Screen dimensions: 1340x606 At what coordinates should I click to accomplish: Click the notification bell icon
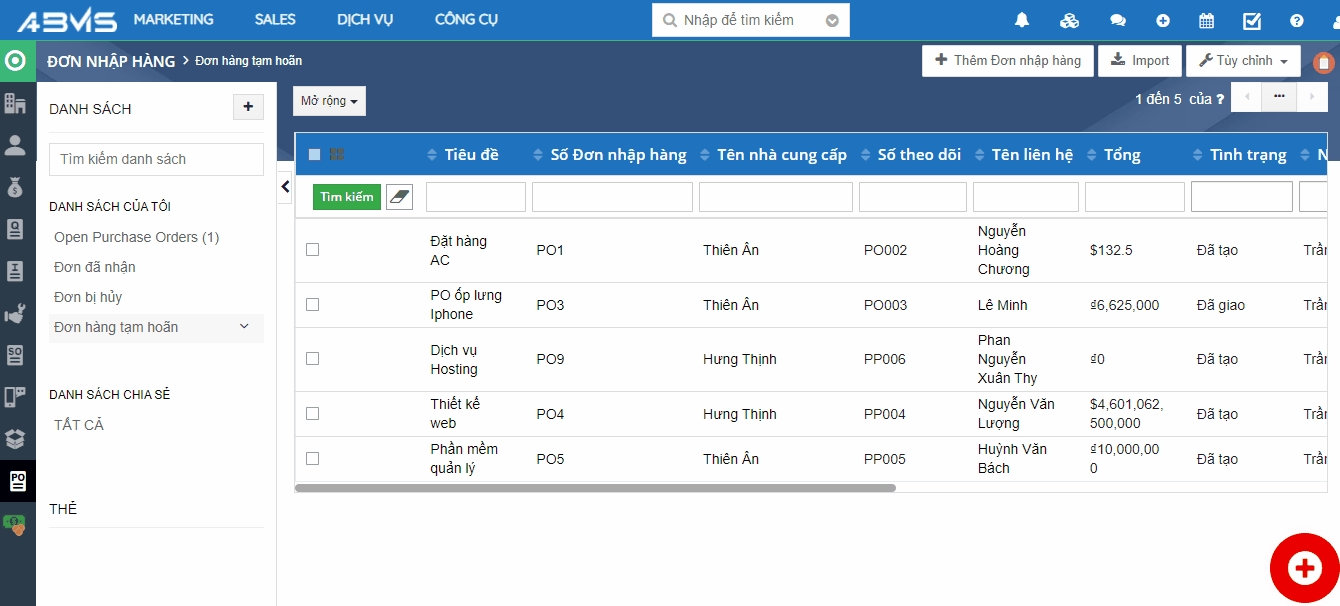[x=1022, y=20]
